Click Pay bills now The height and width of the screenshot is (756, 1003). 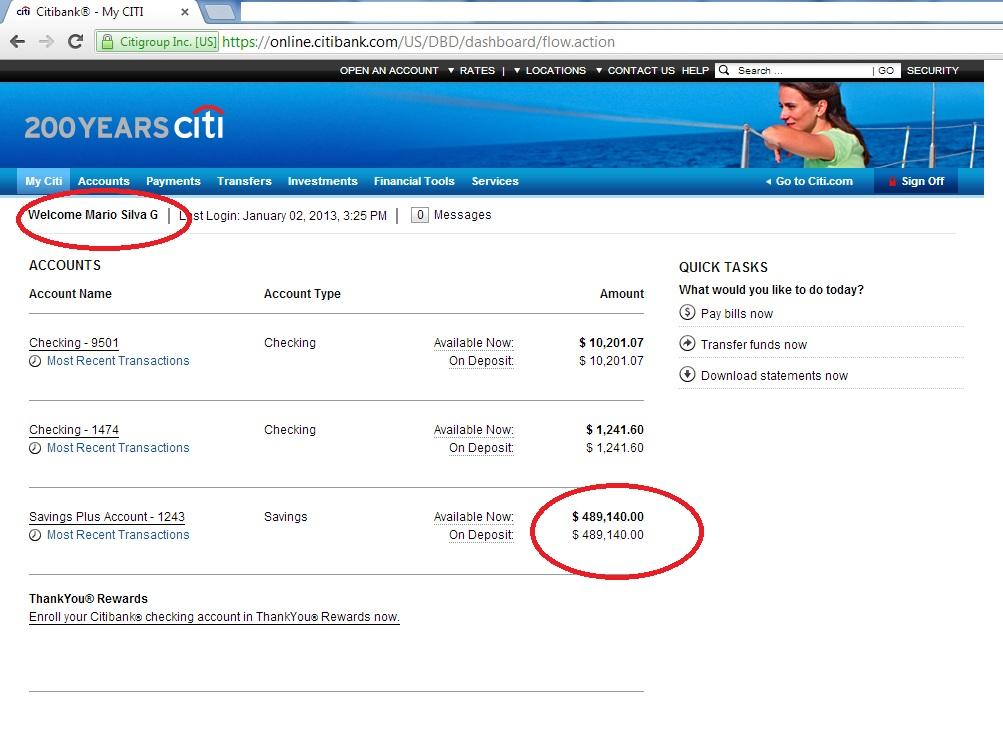coord(737,313)
